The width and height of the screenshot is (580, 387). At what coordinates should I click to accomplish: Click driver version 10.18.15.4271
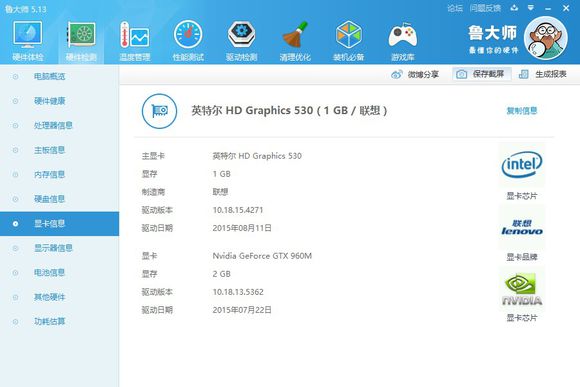[238, 210]
